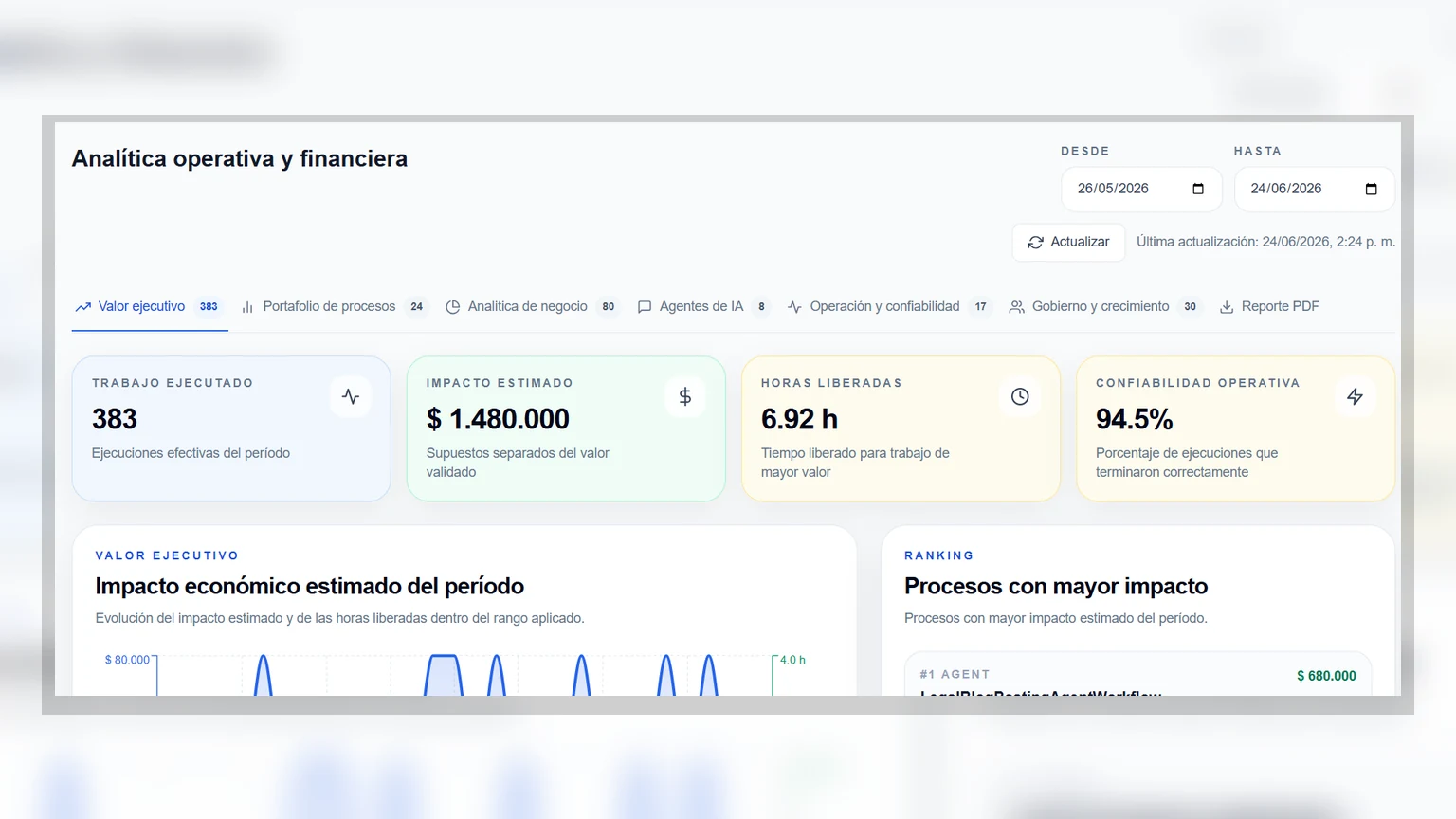Viewport: 1456px width, 819px height.
Task: Click the 30 badge on Gobierno y crecimiento
Action: (1190, 306)
